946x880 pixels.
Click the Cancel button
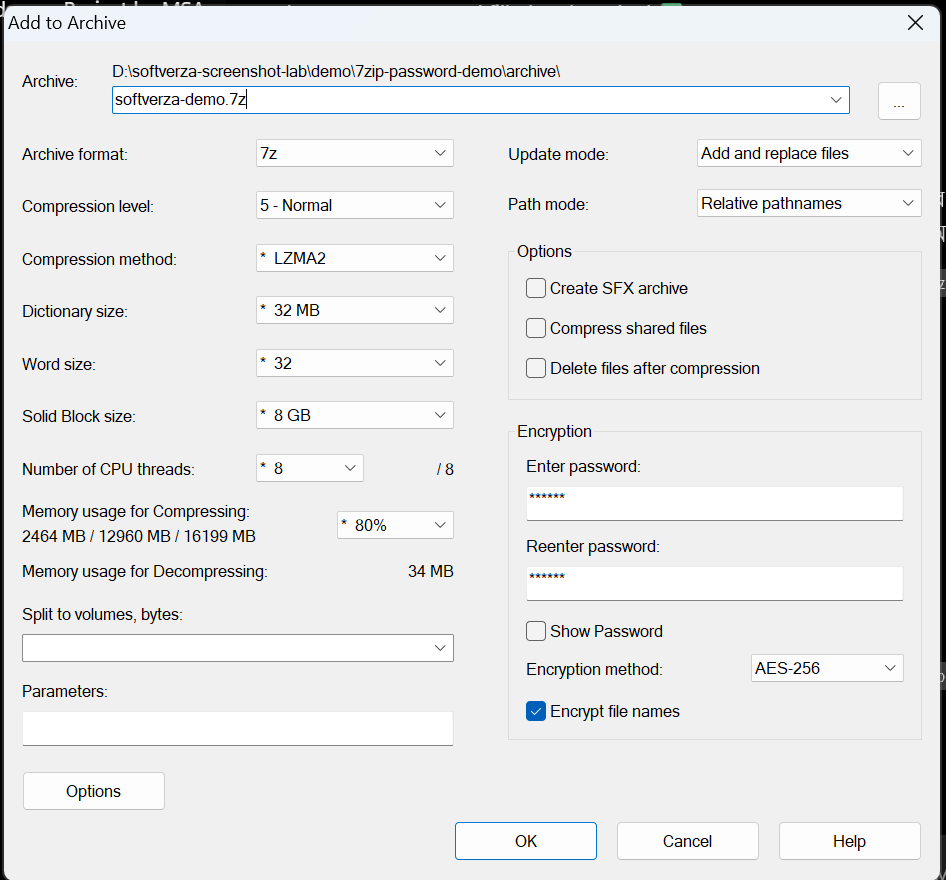coord(687,841)
